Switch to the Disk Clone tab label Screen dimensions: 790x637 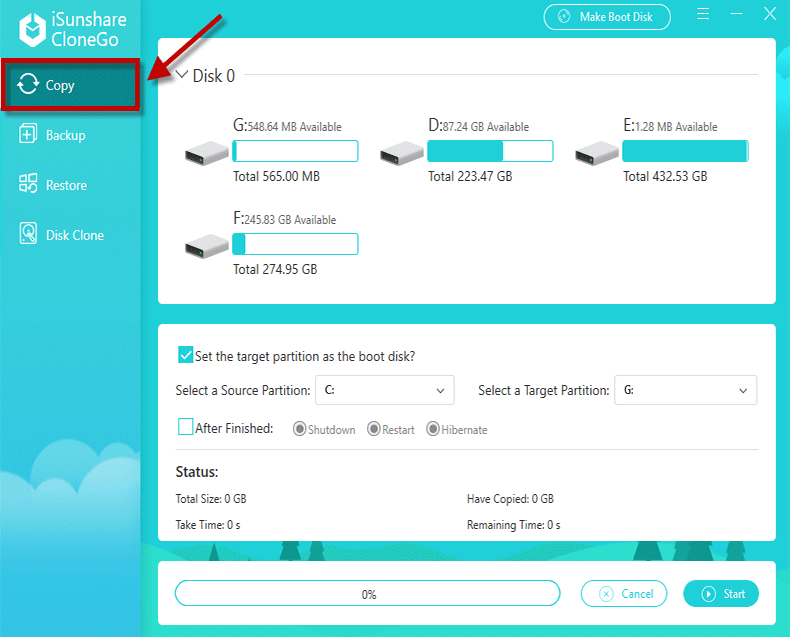coord(75,235)
